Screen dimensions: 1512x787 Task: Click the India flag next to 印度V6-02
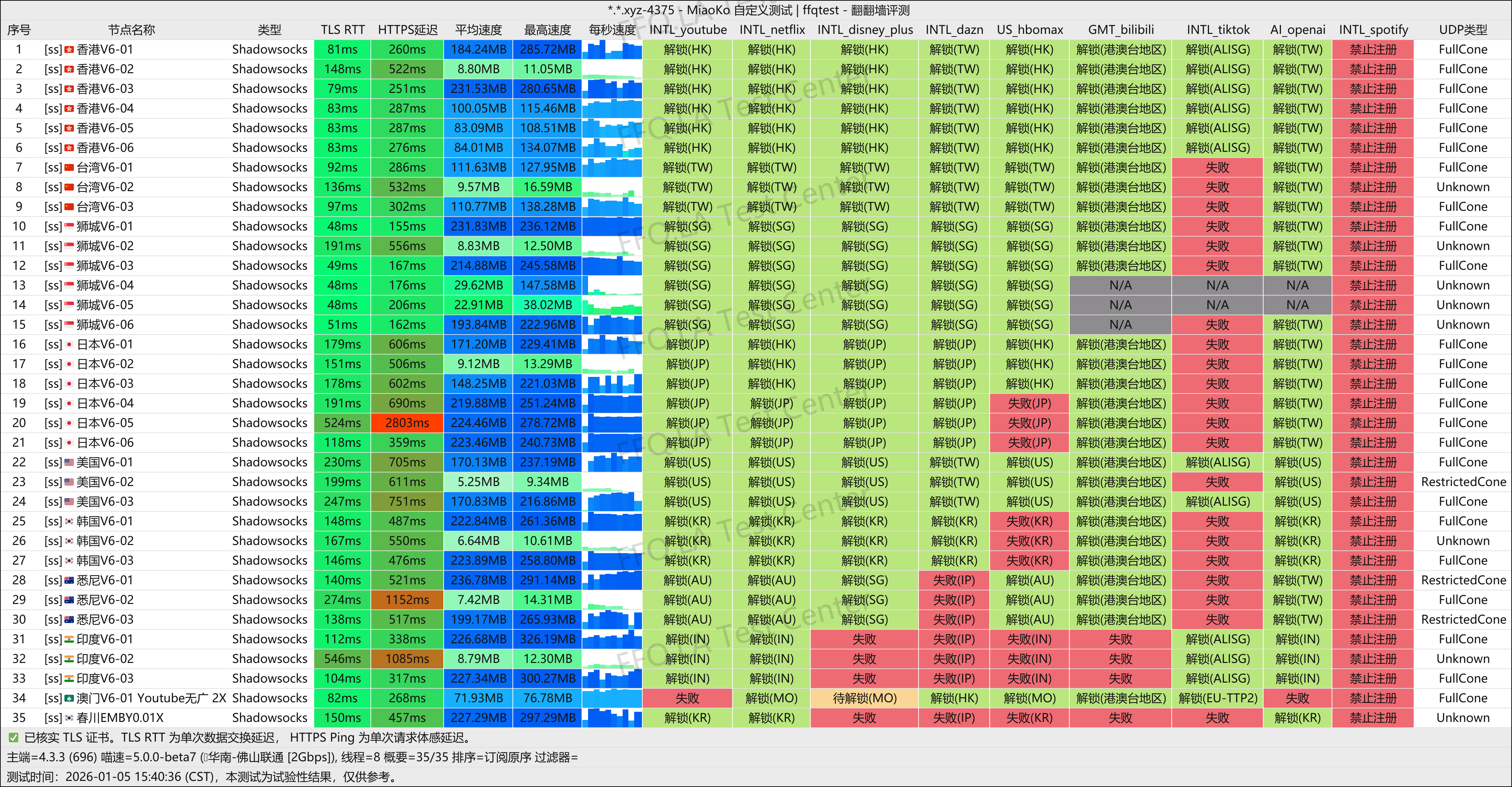tap(69, 659)
